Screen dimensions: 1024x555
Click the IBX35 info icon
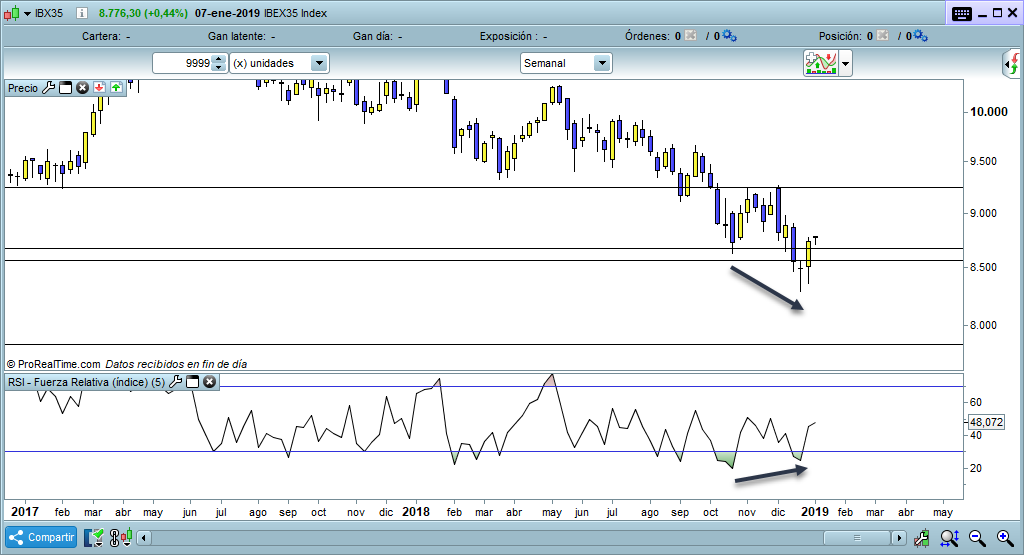(x=80, y=13)
